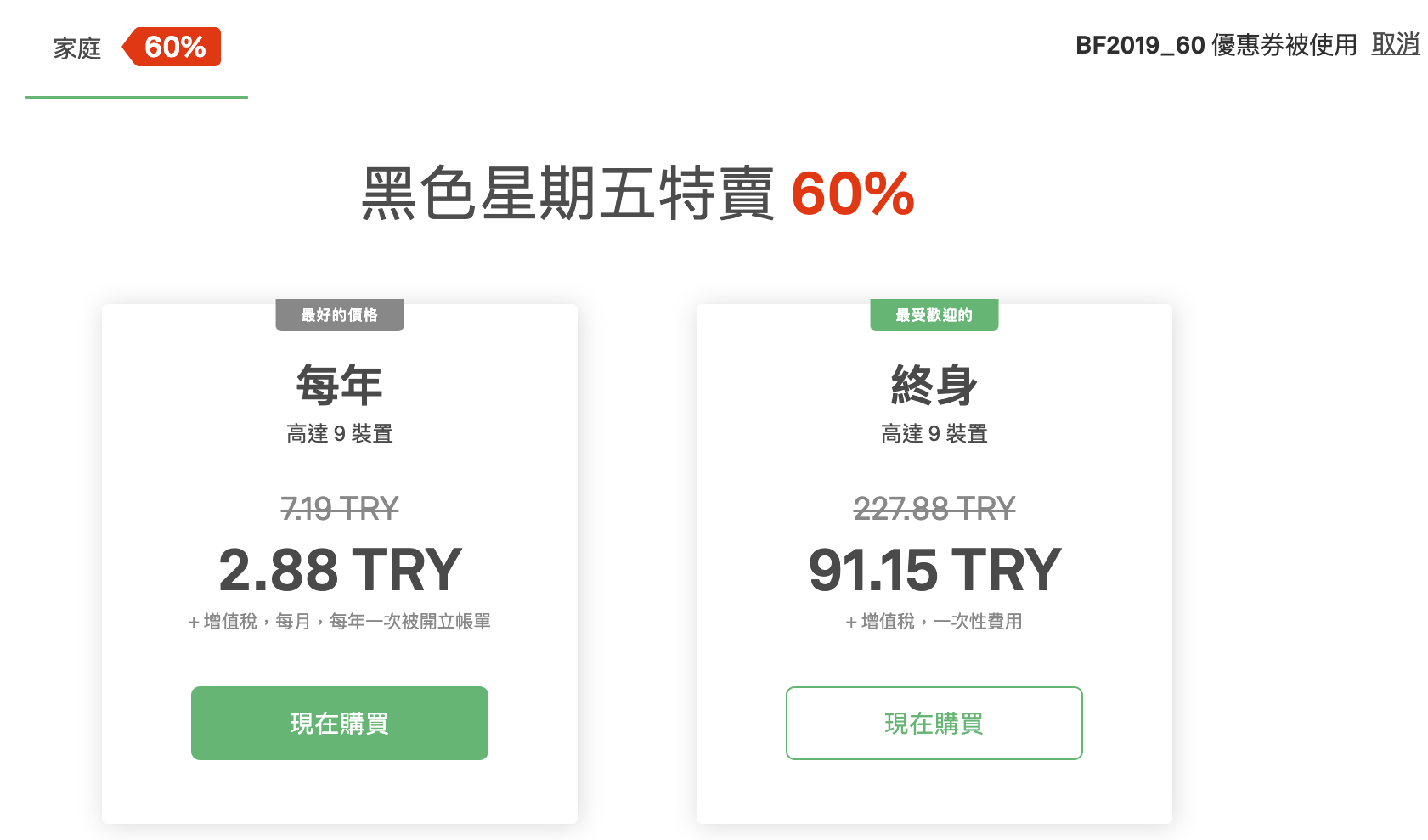Viewport: 1428px width, 840px height.
Task: Click the 91.15 TRY discounted price
Action: 934,570
